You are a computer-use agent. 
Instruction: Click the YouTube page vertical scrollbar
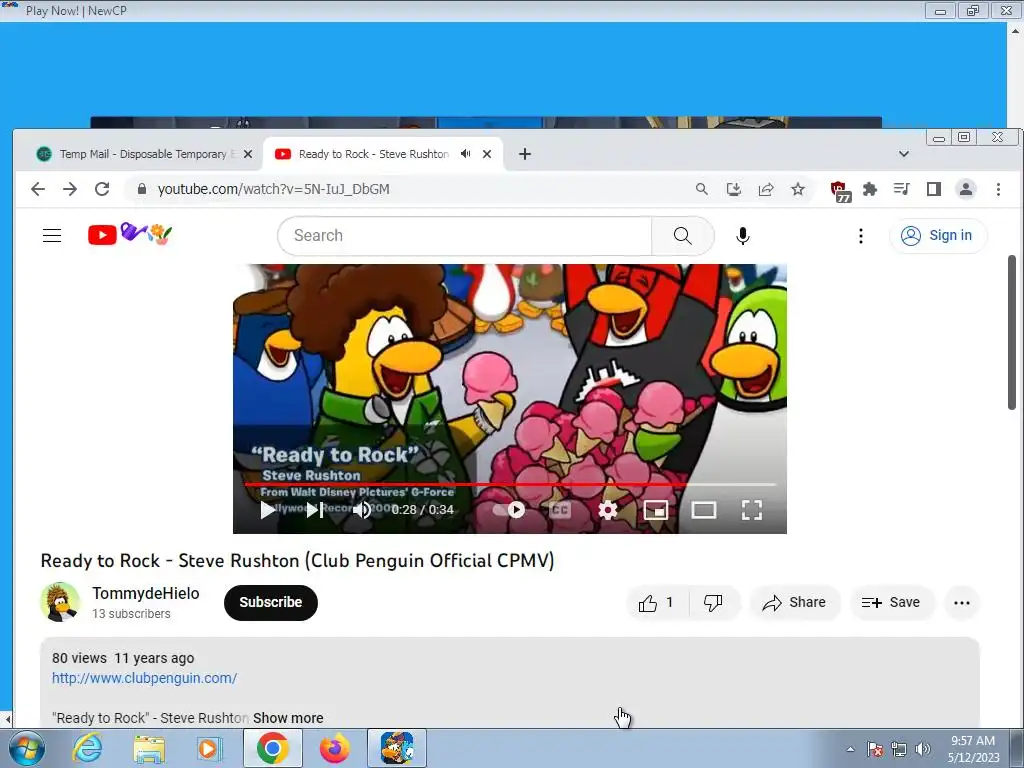point(1012,333)
